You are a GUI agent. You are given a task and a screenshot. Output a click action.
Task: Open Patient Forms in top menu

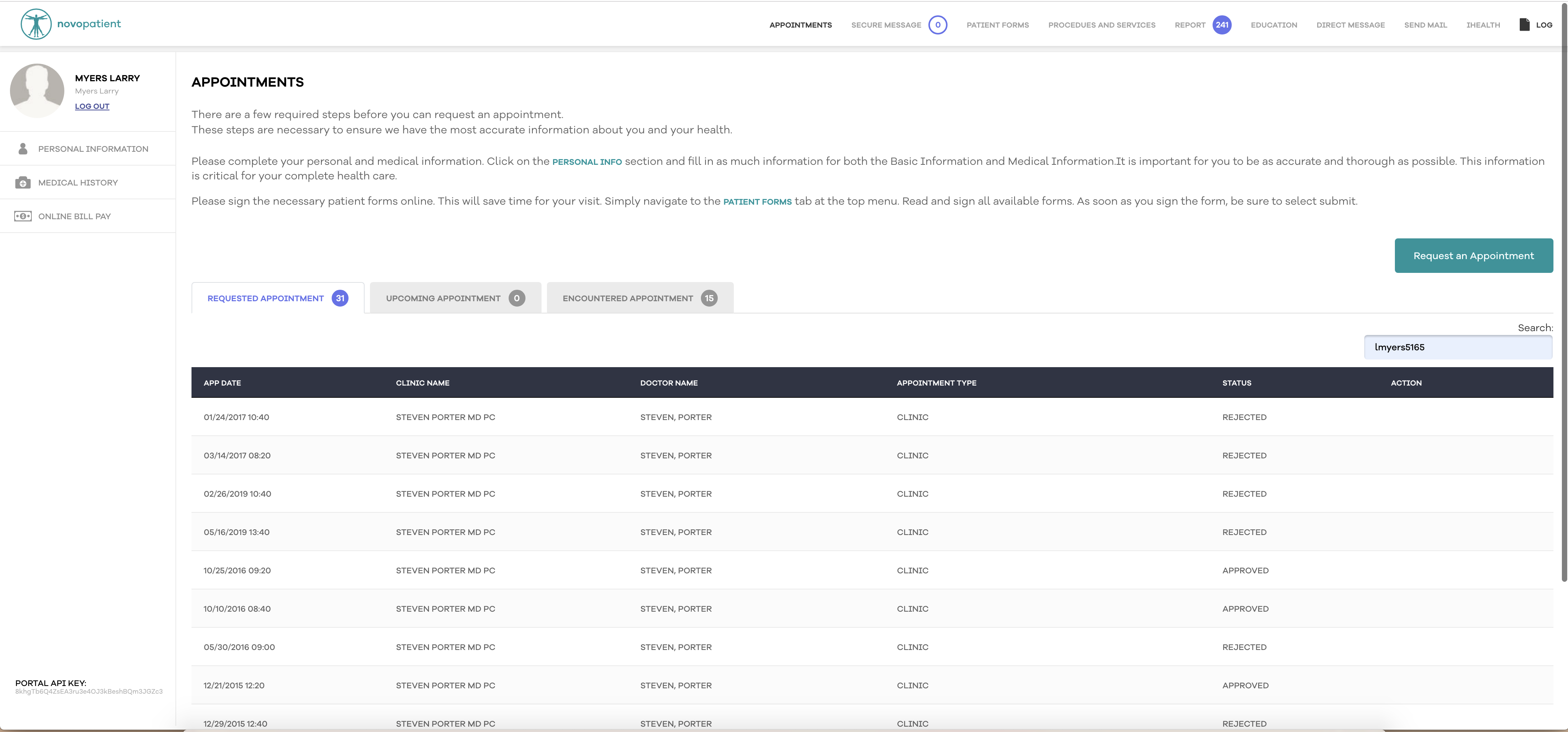997,25
